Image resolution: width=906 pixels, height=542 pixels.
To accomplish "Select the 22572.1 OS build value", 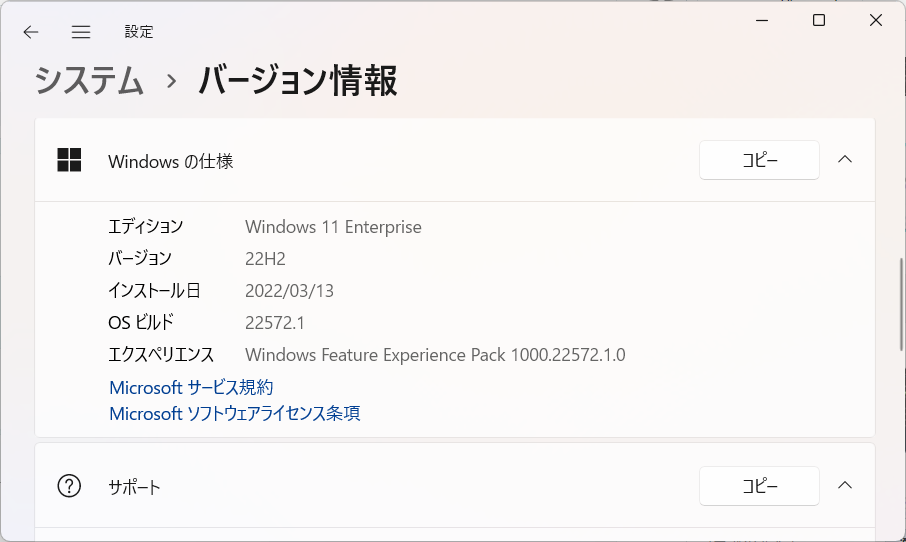I will [274, 322].
